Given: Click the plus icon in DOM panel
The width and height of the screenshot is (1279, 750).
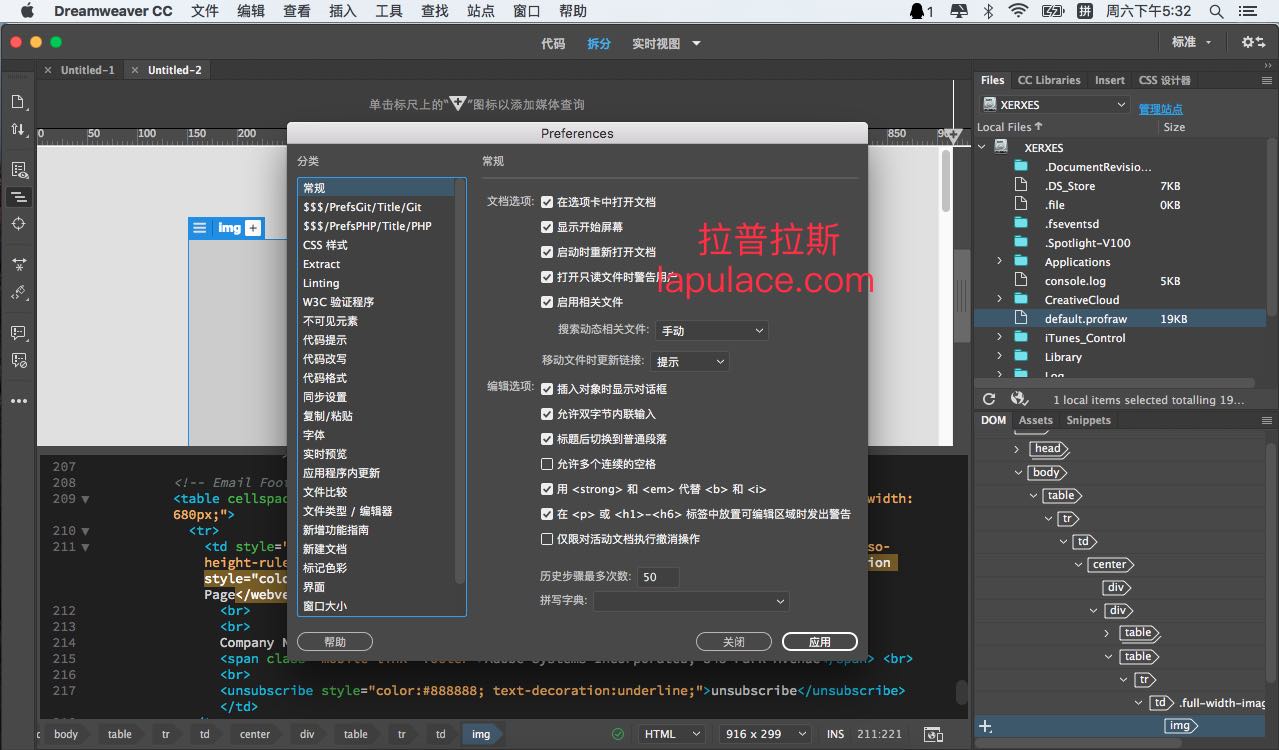Looking at the screenshot, I should point(986,726).
